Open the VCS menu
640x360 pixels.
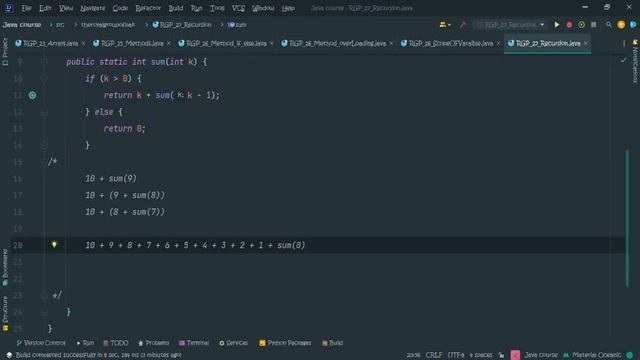[238, 8]
